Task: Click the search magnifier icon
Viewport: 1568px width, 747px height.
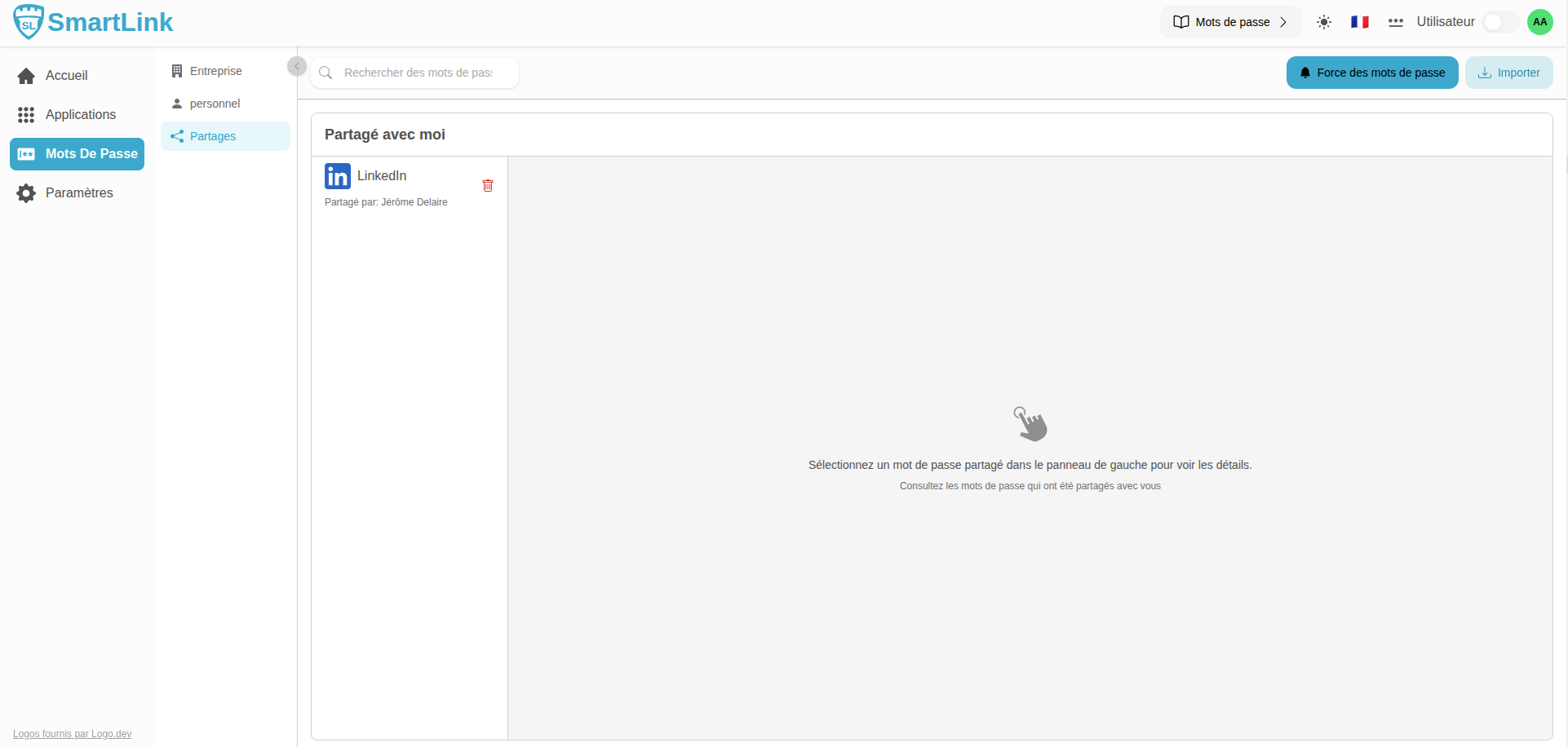Action: [326, 73]
